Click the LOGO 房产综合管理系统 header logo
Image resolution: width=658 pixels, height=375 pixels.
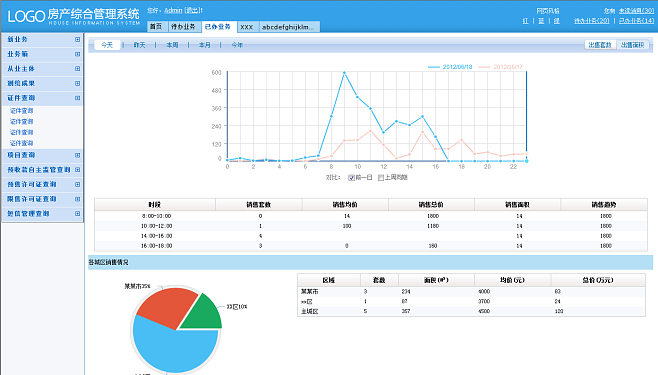[x=73, y=16]
